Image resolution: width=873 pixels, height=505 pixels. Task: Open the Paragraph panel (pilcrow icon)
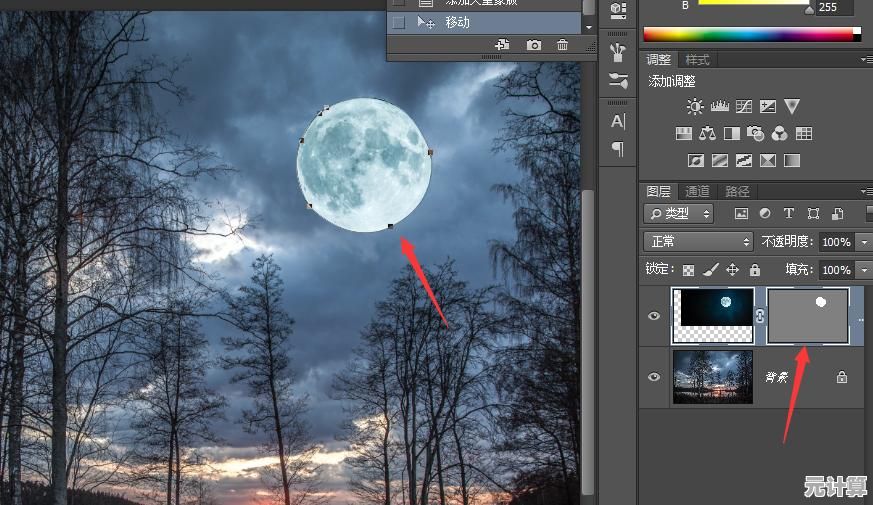pos(618,149)
